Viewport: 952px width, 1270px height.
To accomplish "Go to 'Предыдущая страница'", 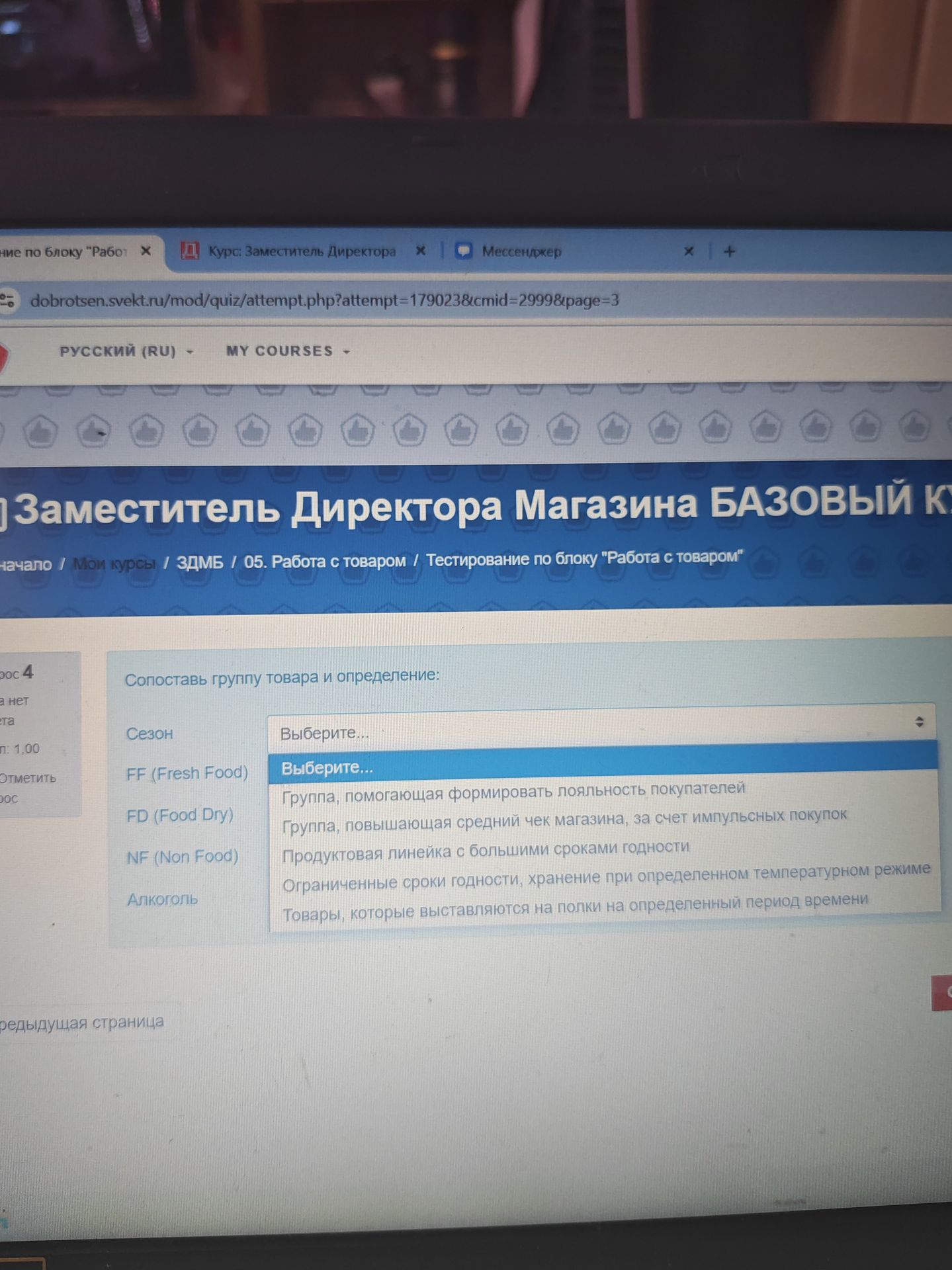I will pyautogui.click(x=81, y=1023).
